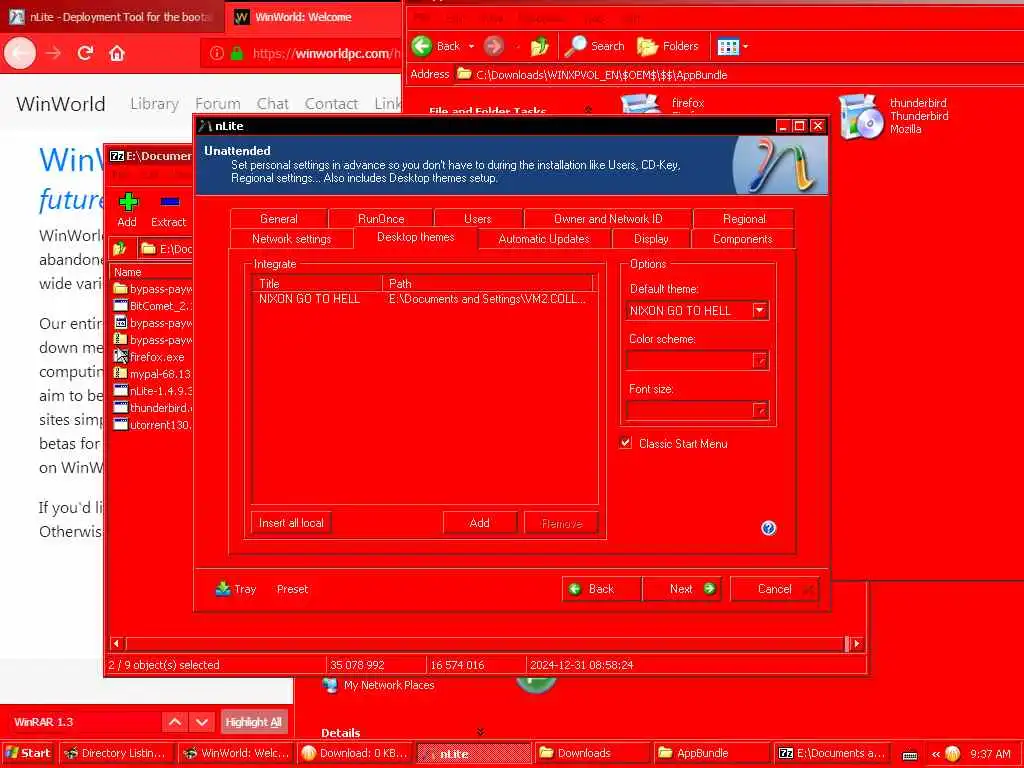The image size is (1024, 768).
Task: Click 7-Zip horizontal scrollbar left arrow
Action: pyautogui.click(x=116, y=643)
